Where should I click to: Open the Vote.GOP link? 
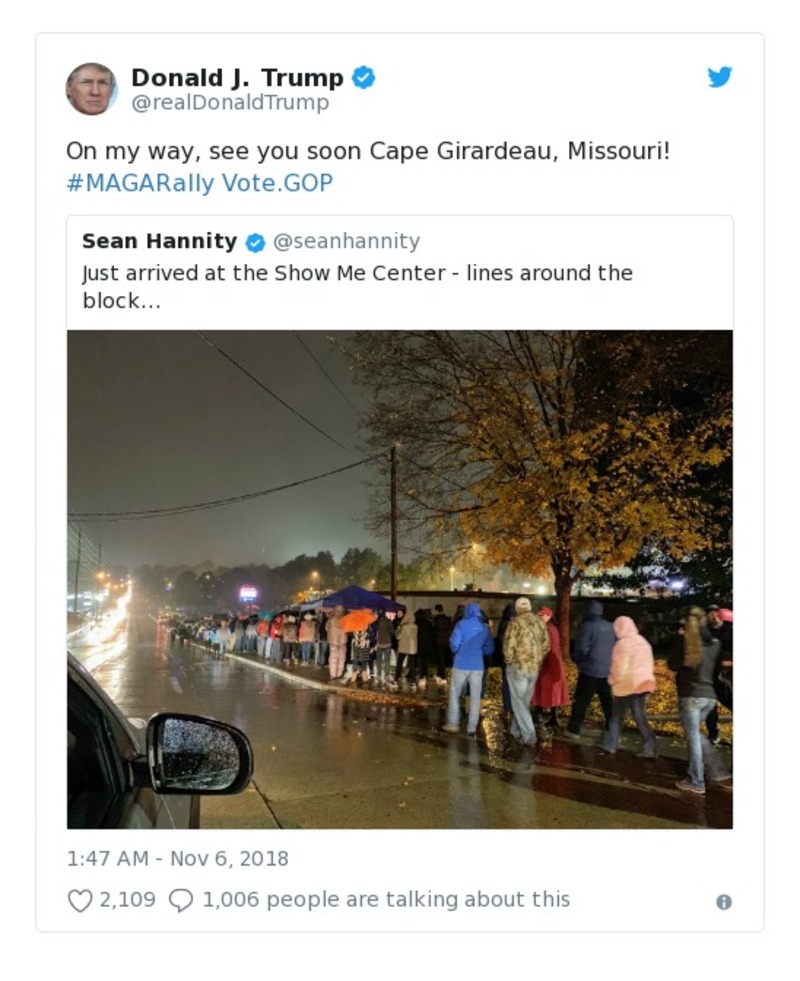pyautogui.click(x=277, y=183)
